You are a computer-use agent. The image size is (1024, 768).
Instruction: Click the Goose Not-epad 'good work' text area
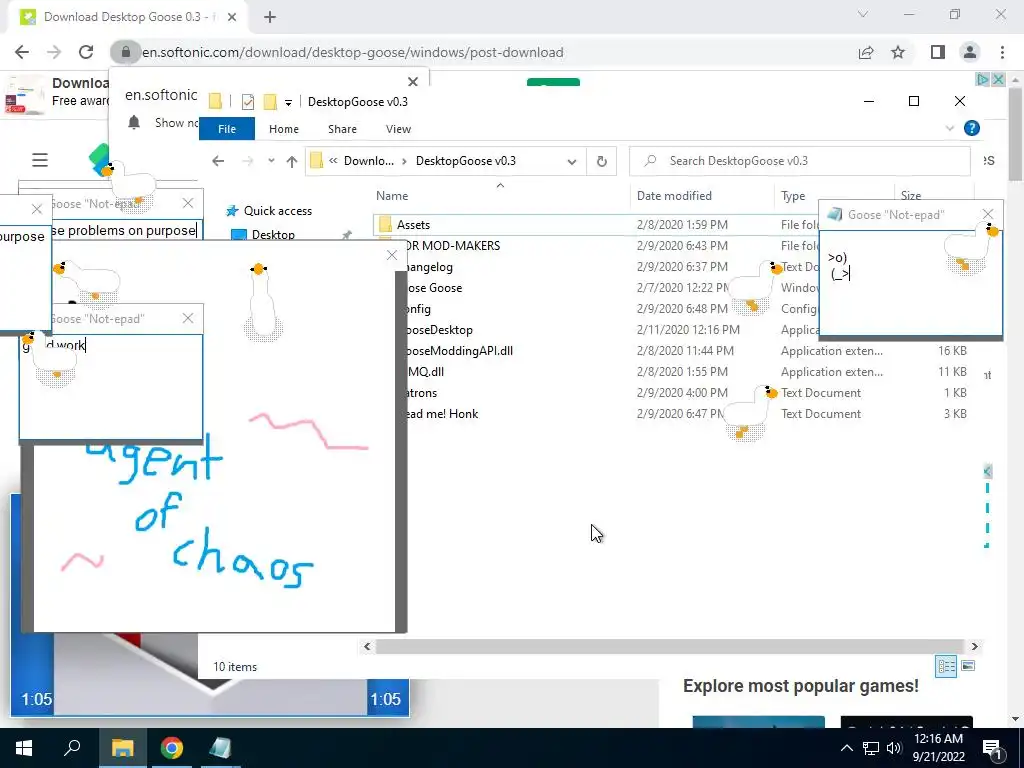pyautogui.click(x=111, y=387)
